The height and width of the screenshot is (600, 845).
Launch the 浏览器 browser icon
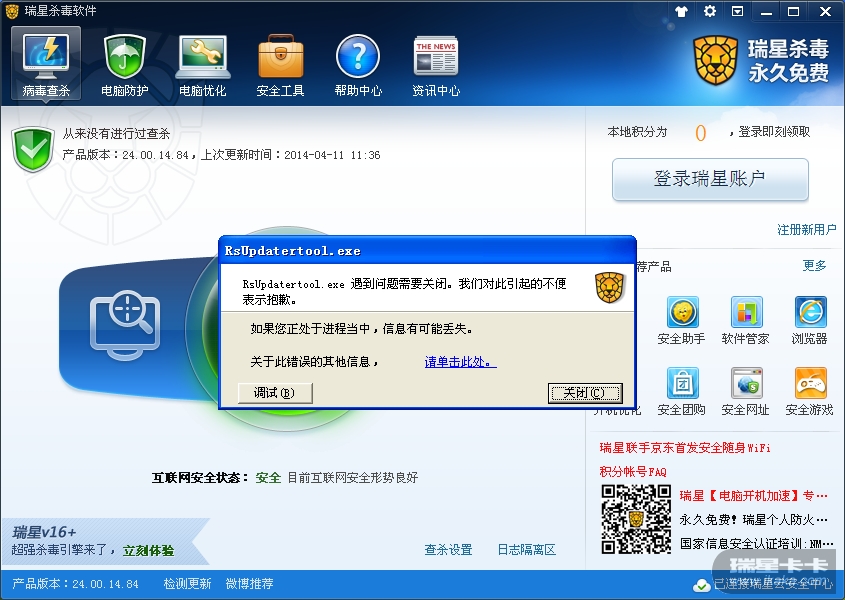click(x=810, y=320)
